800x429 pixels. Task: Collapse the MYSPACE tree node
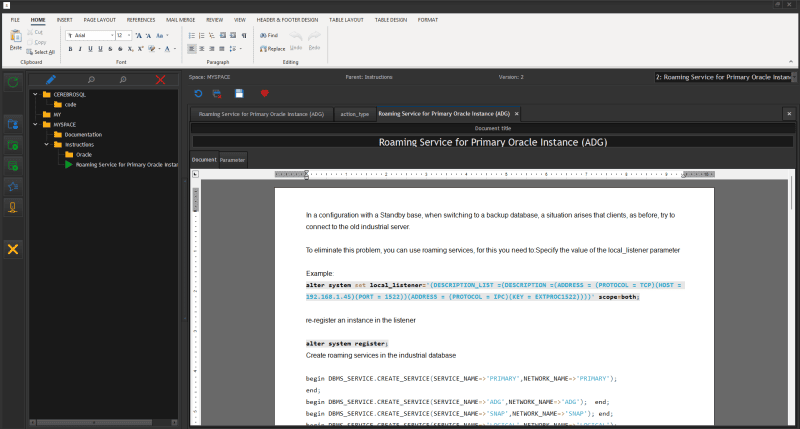click(x=35, y=124)
